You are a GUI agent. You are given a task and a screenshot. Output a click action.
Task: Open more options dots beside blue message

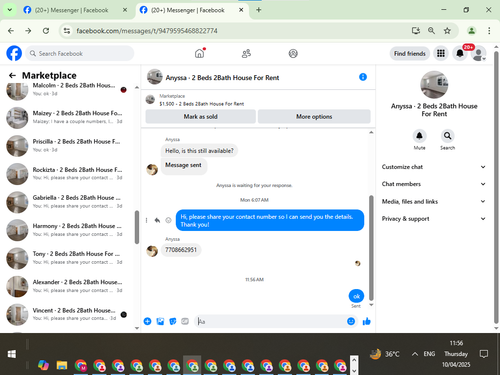(146, 220)
